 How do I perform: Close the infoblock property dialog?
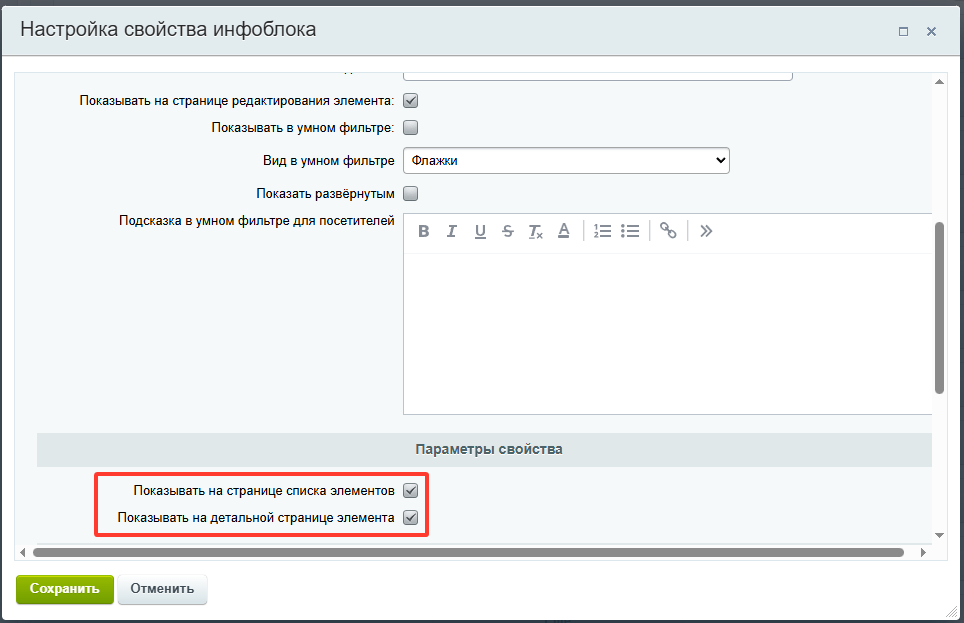tap(931, 31)
